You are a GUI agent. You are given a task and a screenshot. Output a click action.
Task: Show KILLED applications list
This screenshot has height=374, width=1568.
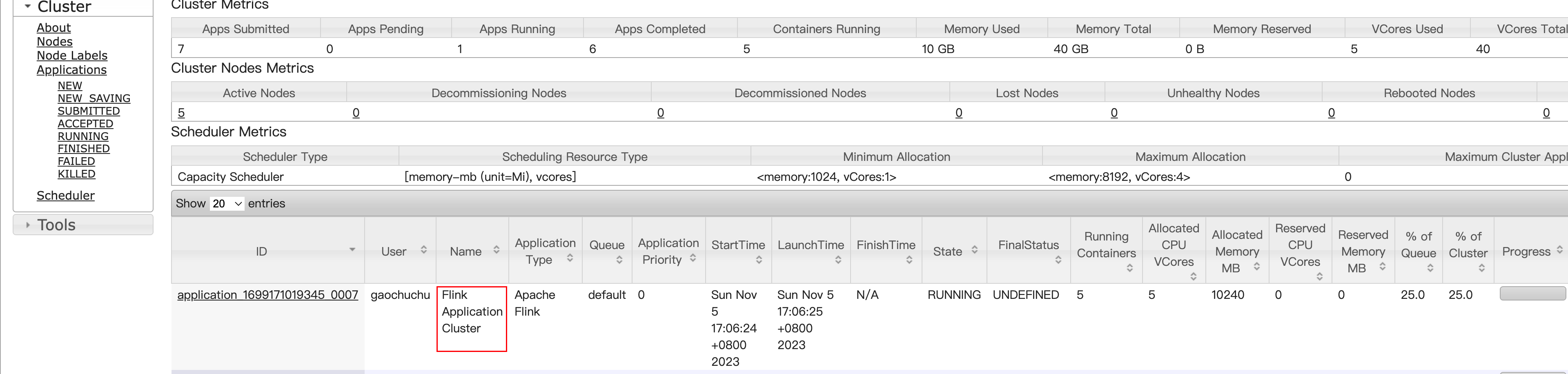(76, 174)
